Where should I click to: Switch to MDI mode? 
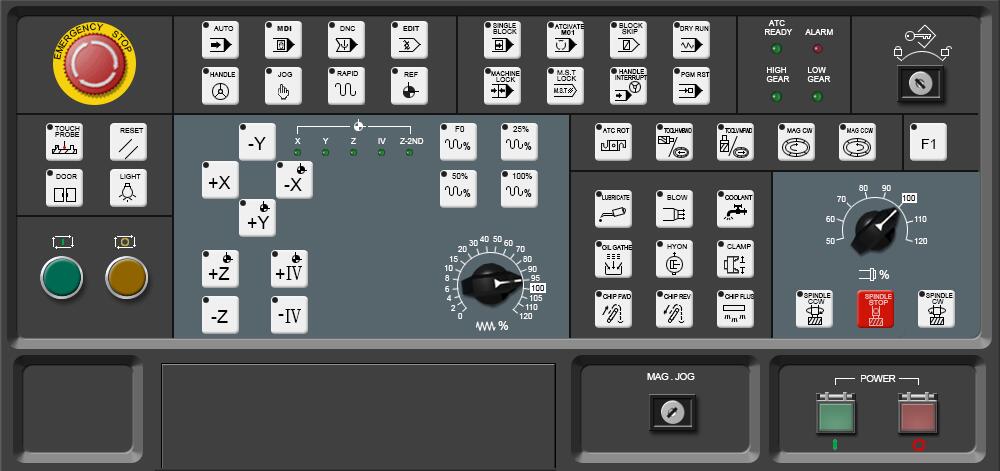[283, 40]
